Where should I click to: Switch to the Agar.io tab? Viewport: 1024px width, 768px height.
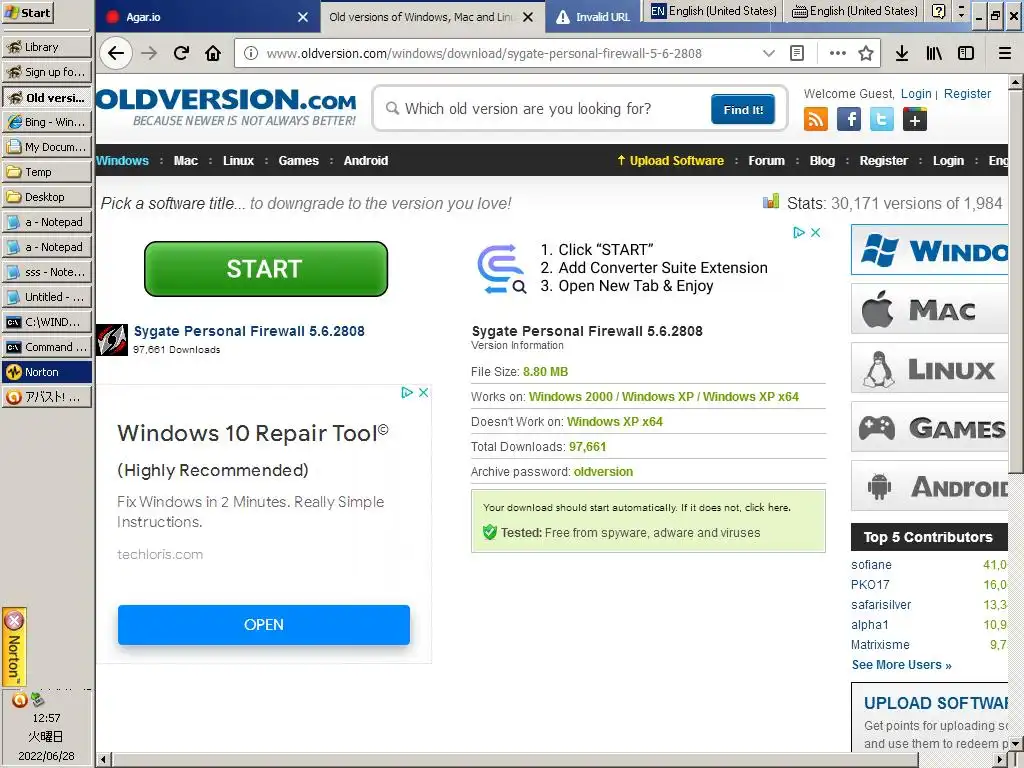[208, 17]
